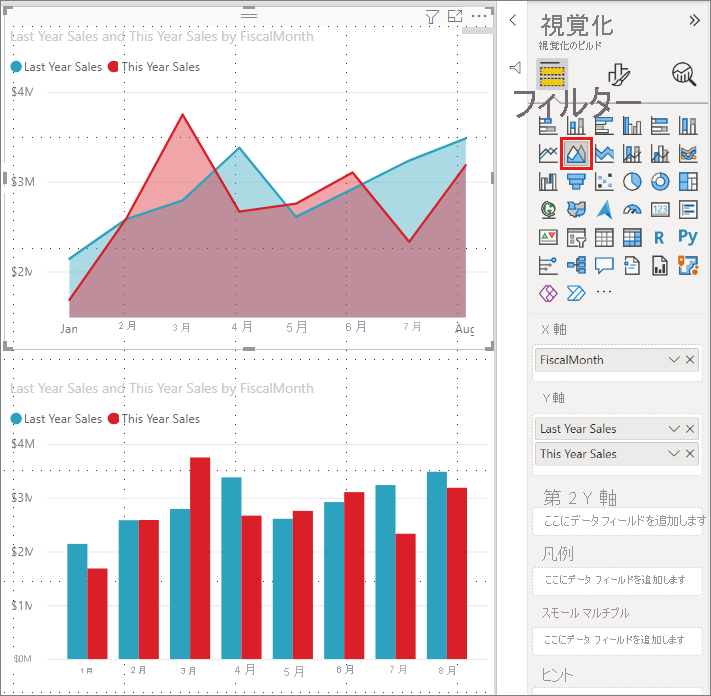
Task: Remove This Year Sales from Y axis
Action: (x=690, y=453)
